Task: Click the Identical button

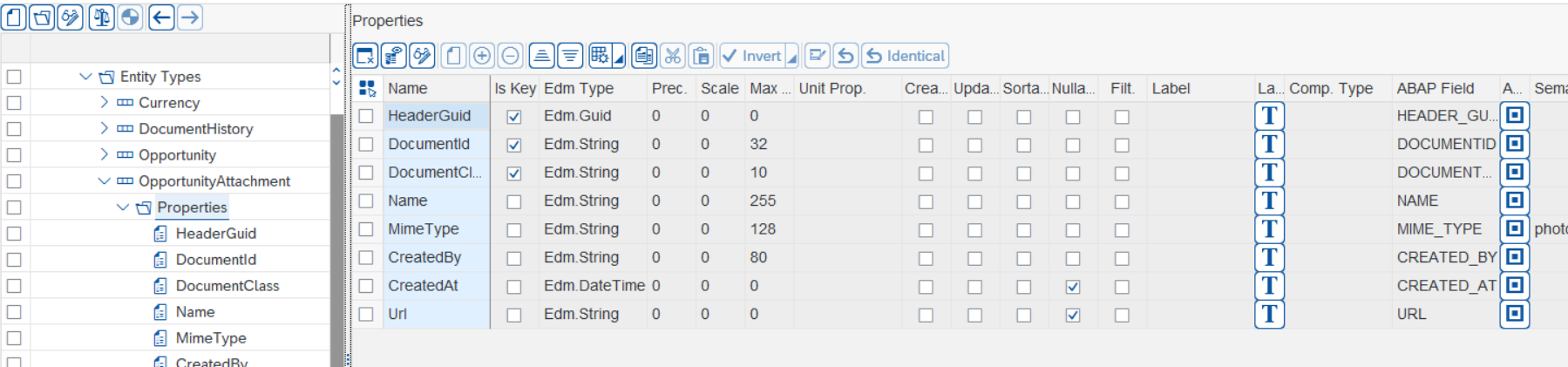Action: 906,56
